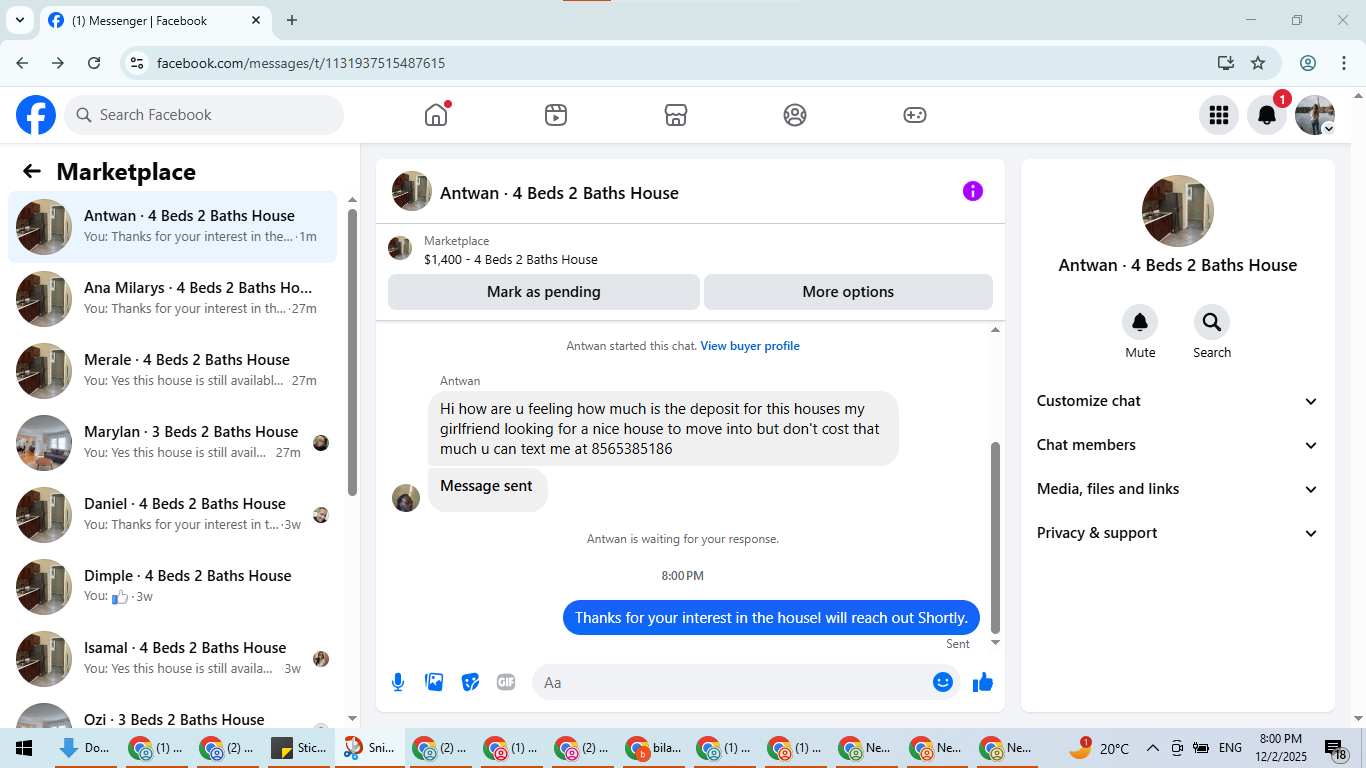Screen dimensions: 1366x768
Task: Expand the Customize chat section
Action: pos(1178,401)
